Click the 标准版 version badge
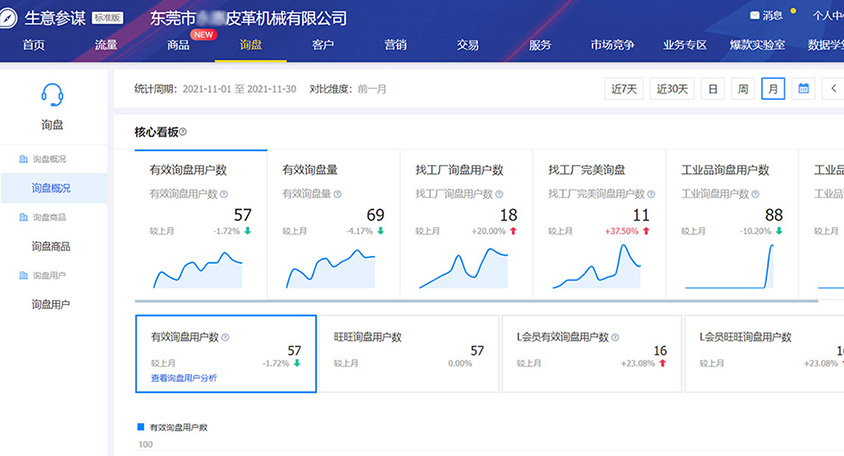 [x=108, y=18]
